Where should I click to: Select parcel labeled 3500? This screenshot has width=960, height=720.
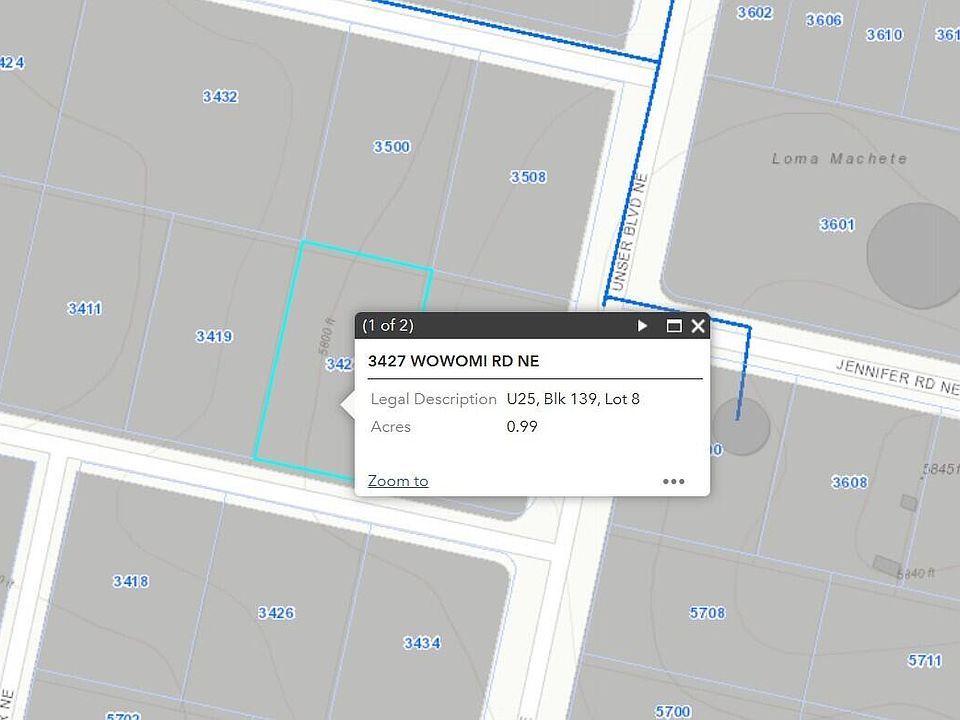point(392,147)
